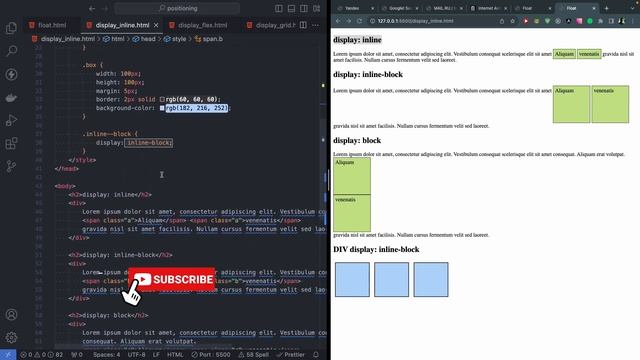The image size is (640, 360).
Task: Click the 'display: inline' heading on page
Action: 357,40
